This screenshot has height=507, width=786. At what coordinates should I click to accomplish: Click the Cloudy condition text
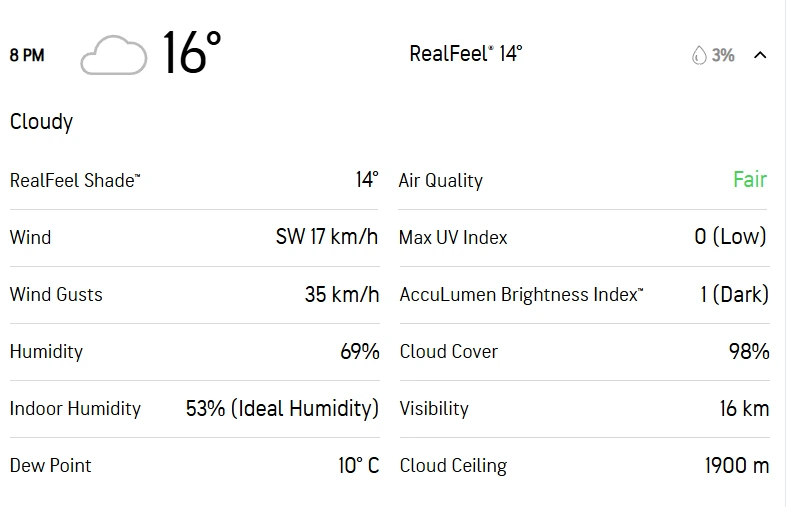click(x=42, y=122)
